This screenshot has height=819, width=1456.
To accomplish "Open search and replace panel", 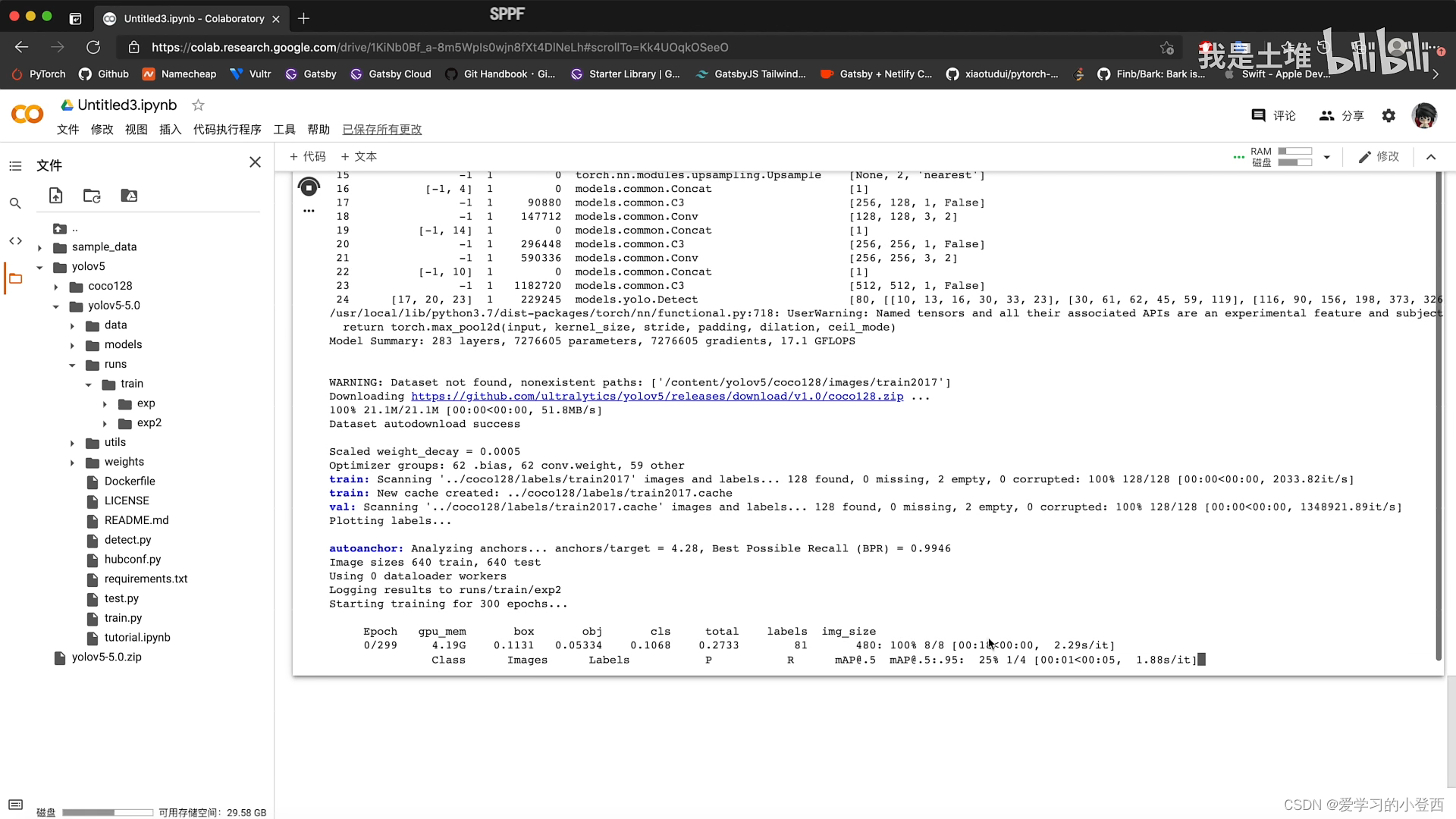I will tap(15, 203).
